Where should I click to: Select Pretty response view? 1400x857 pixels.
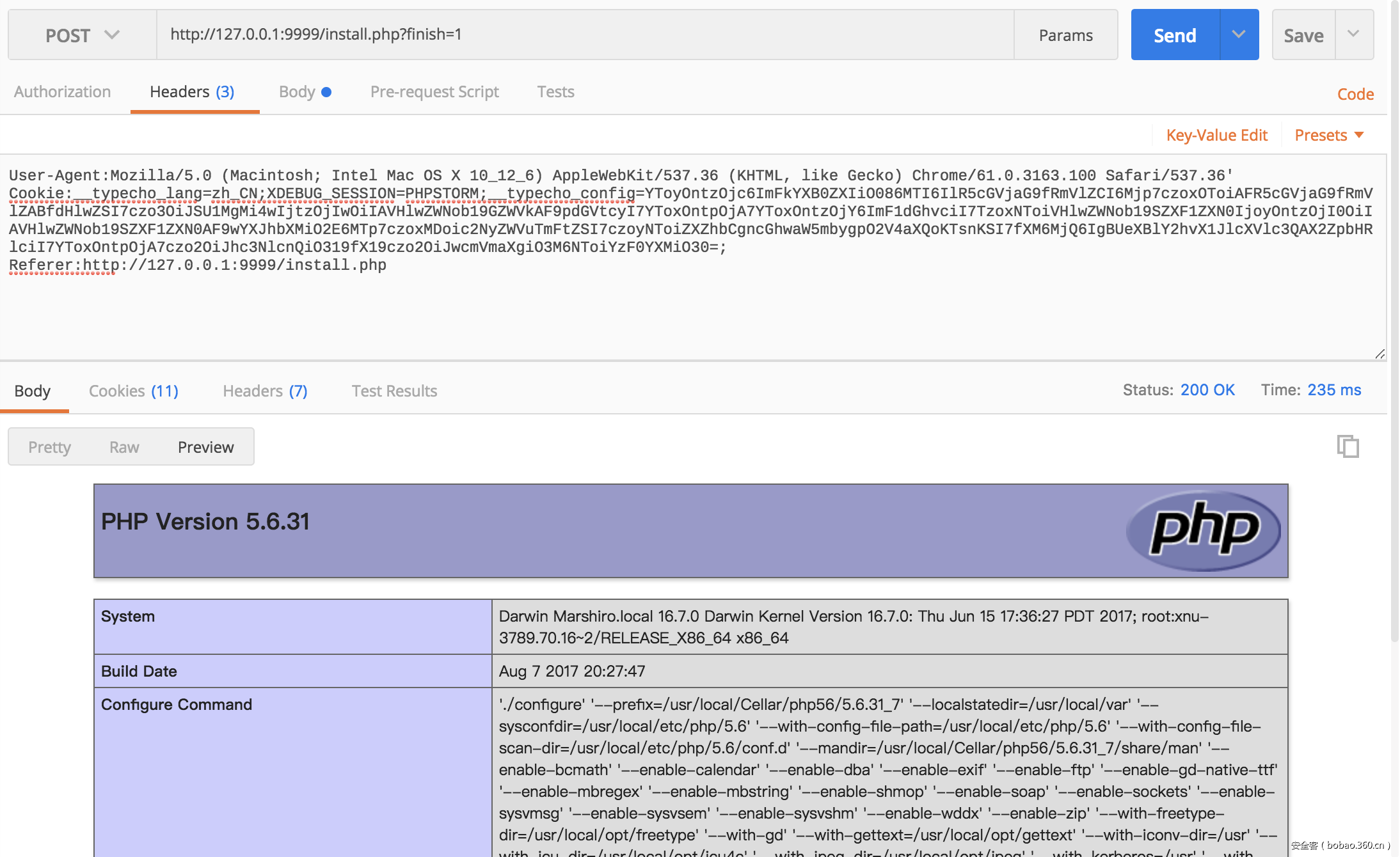49,447
